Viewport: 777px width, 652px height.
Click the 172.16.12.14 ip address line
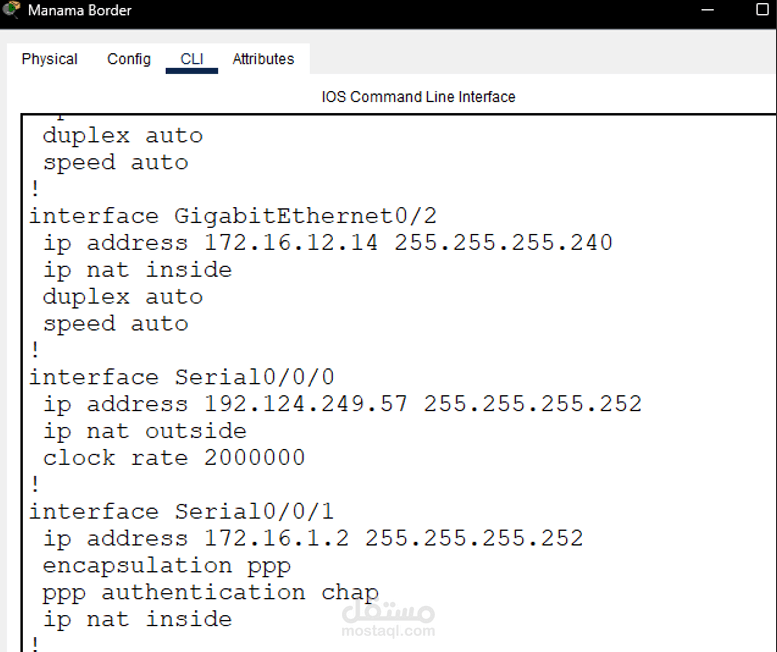328,243
